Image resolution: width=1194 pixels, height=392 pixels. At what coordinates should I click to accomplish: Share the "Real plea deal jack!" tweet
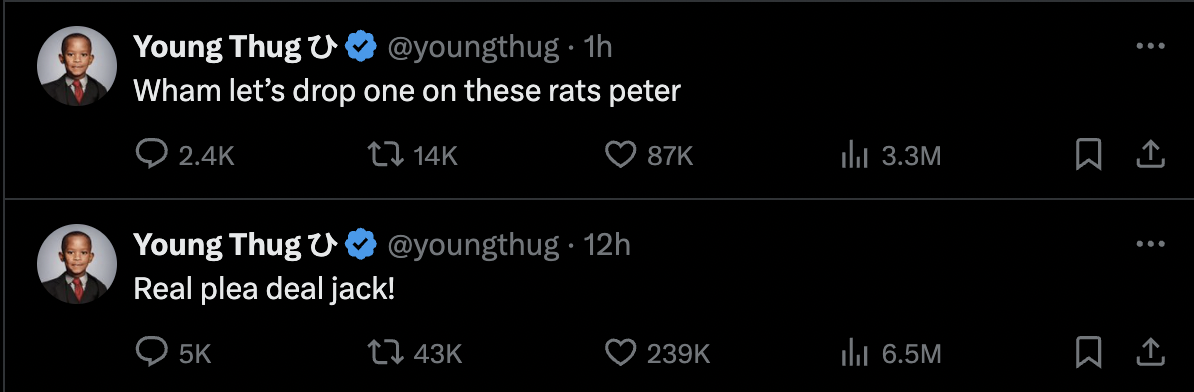[x=1151, y=352]
